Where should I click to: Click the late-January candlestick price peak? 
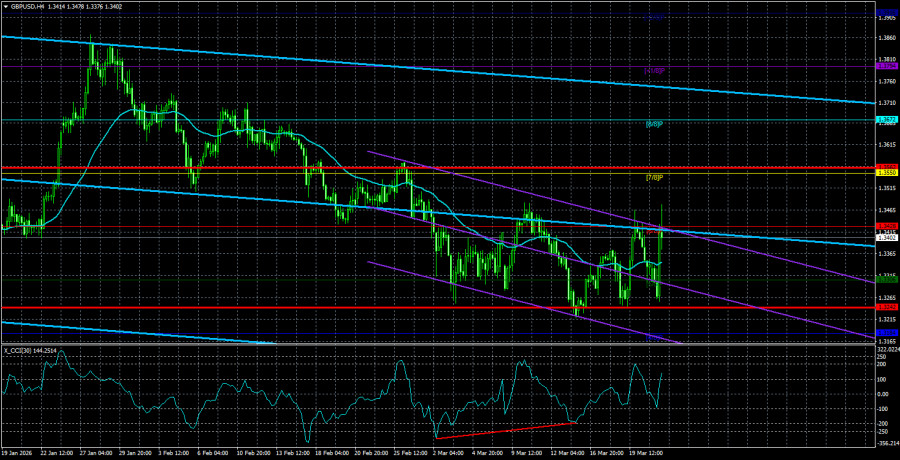pos(92,38)
